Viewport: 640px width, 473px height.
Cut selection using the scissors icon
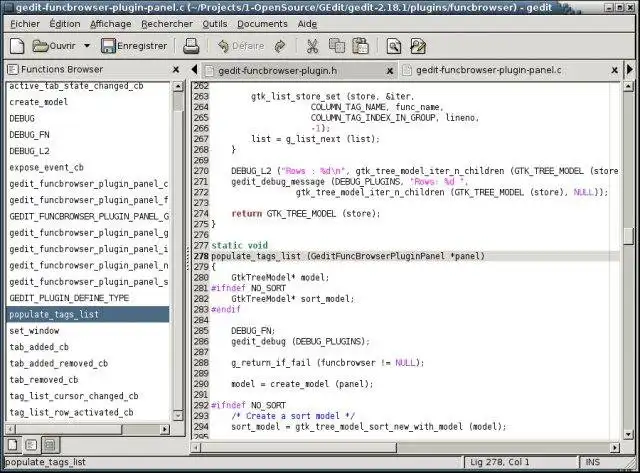click(312, 46)
